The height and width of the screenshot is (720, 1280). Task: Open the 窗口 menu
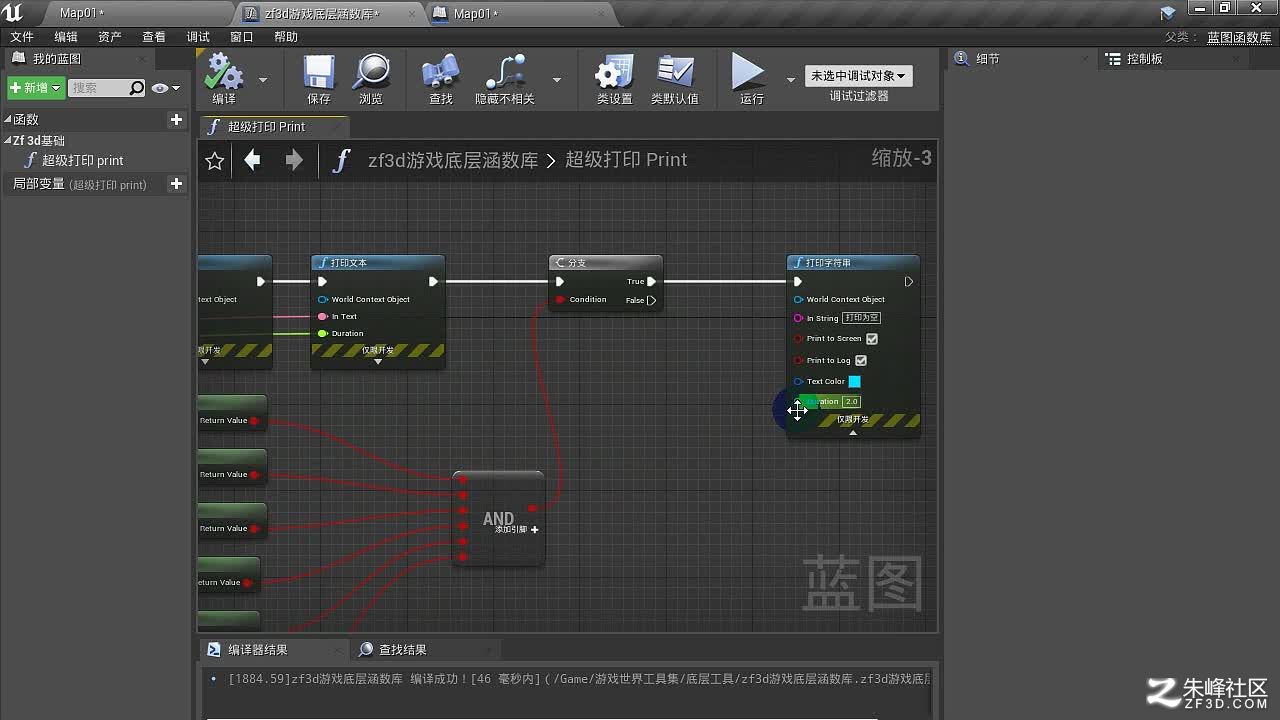[242, 37]
